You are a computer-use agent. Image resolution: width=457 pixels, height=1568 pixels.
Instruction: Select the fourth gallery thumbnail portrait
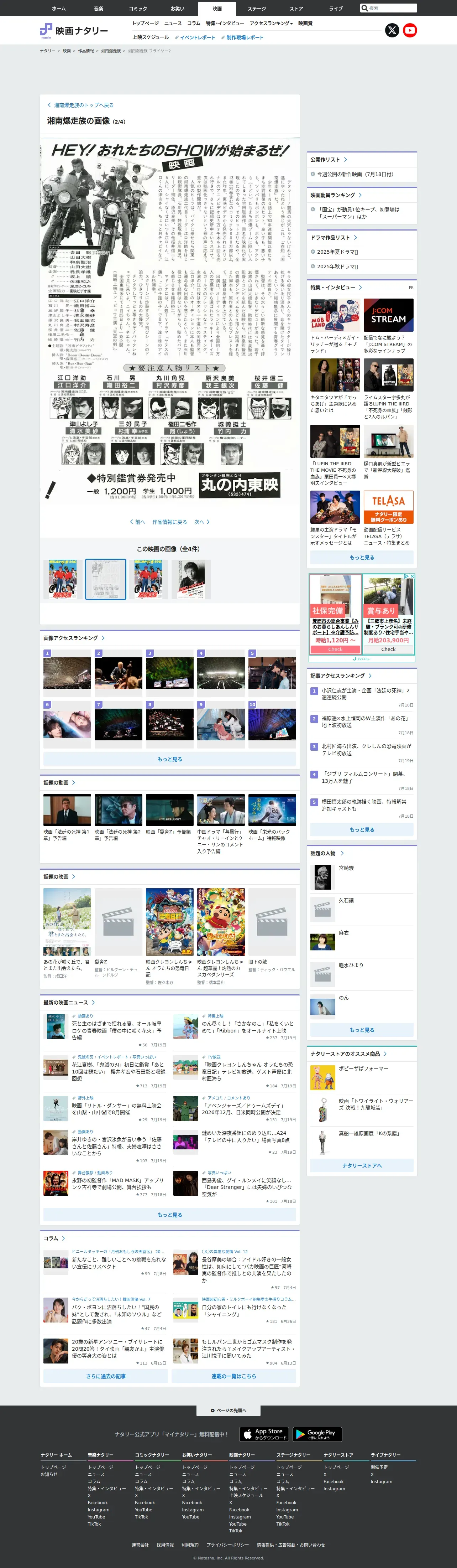(x=191, y=579)
